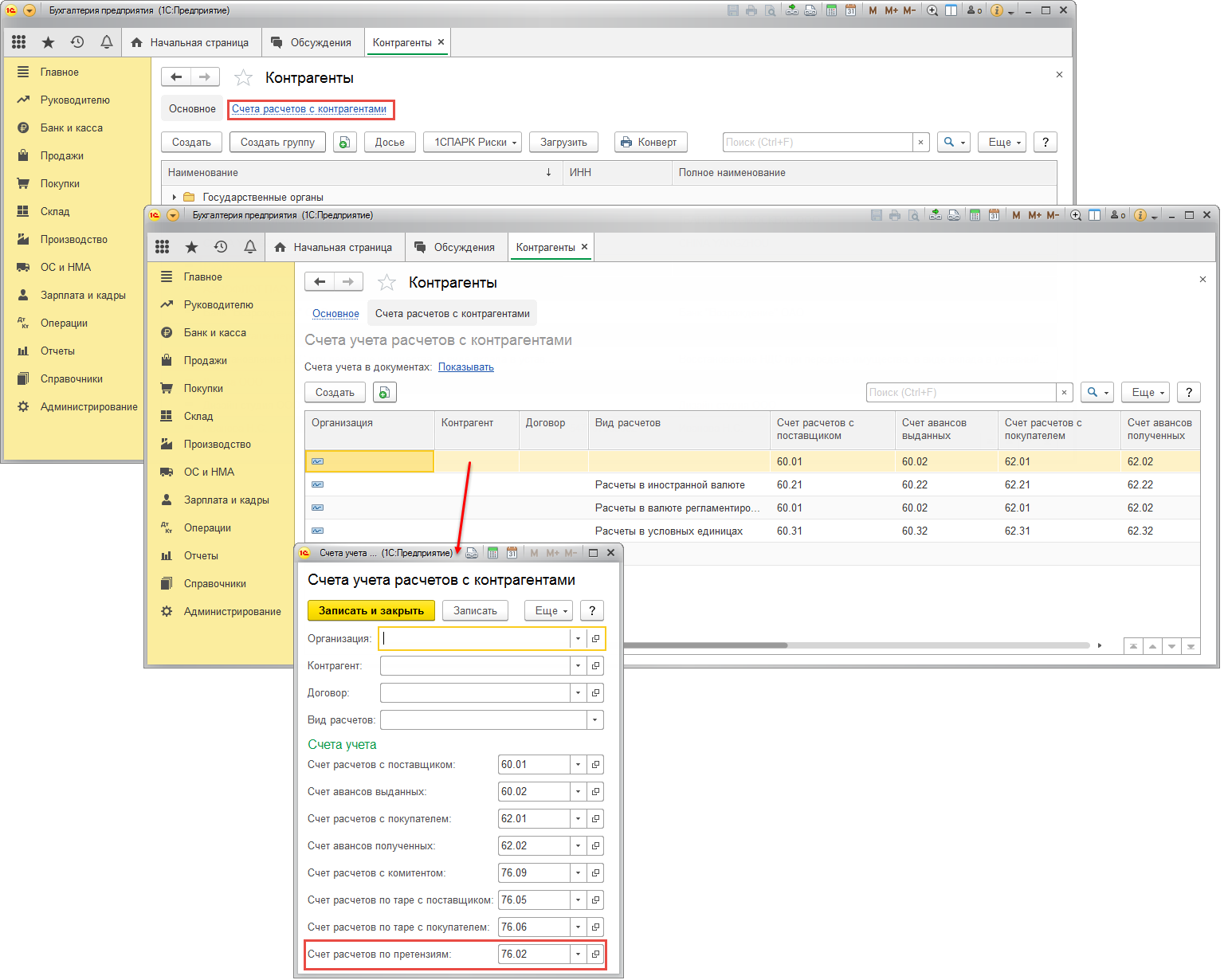The width and height of the screenshot is (1228, 980).
Task: Open history icon in front window toolbar
Action: pyautogui.click(x=221, y=247)
